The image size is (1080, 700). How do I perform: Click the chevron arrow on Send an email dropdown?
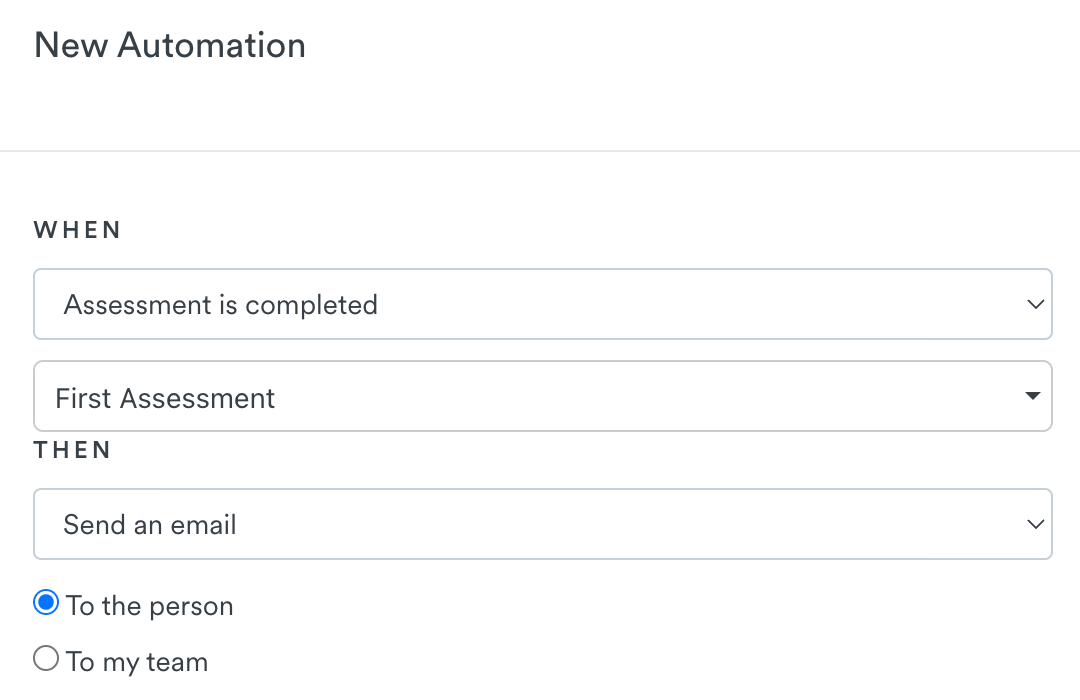[x=1035, y=524]
